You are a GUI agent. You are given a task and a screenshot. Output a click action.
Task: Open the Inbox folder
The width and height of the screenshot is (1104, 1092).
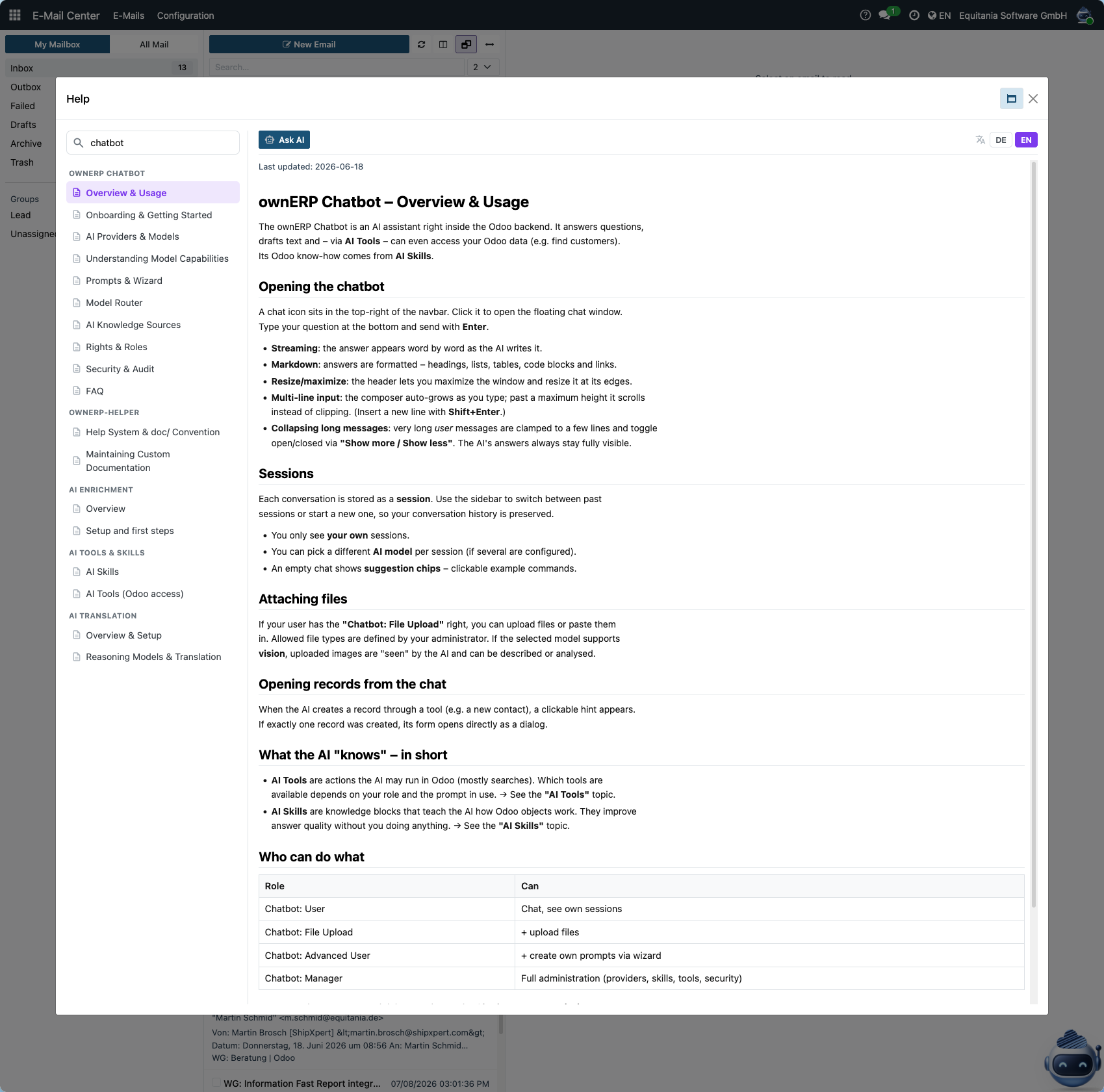click(101, 68)
